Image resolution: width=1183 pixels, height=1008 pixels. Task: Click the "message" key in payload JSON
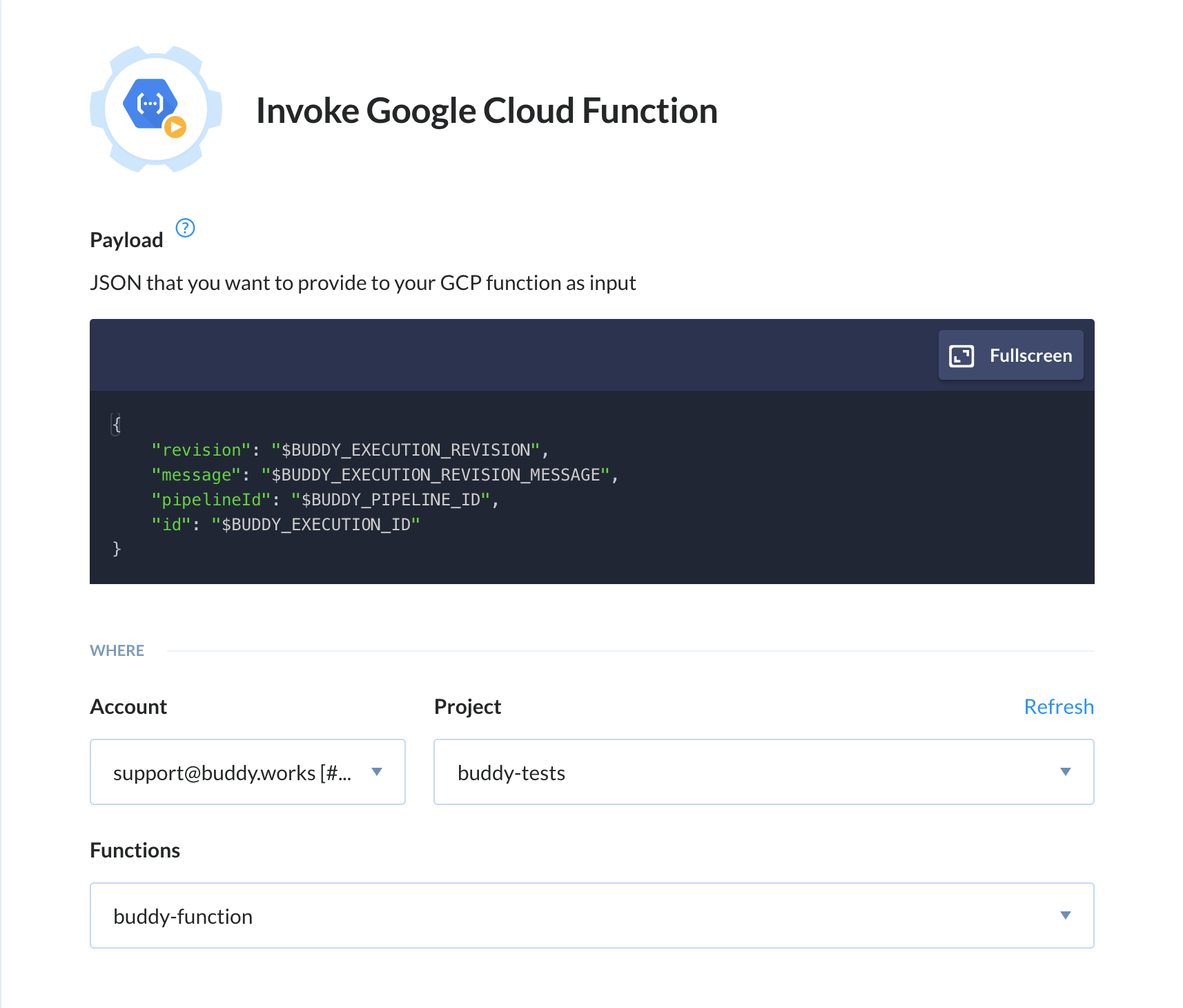pyautogui.click(x=196, y=475)
